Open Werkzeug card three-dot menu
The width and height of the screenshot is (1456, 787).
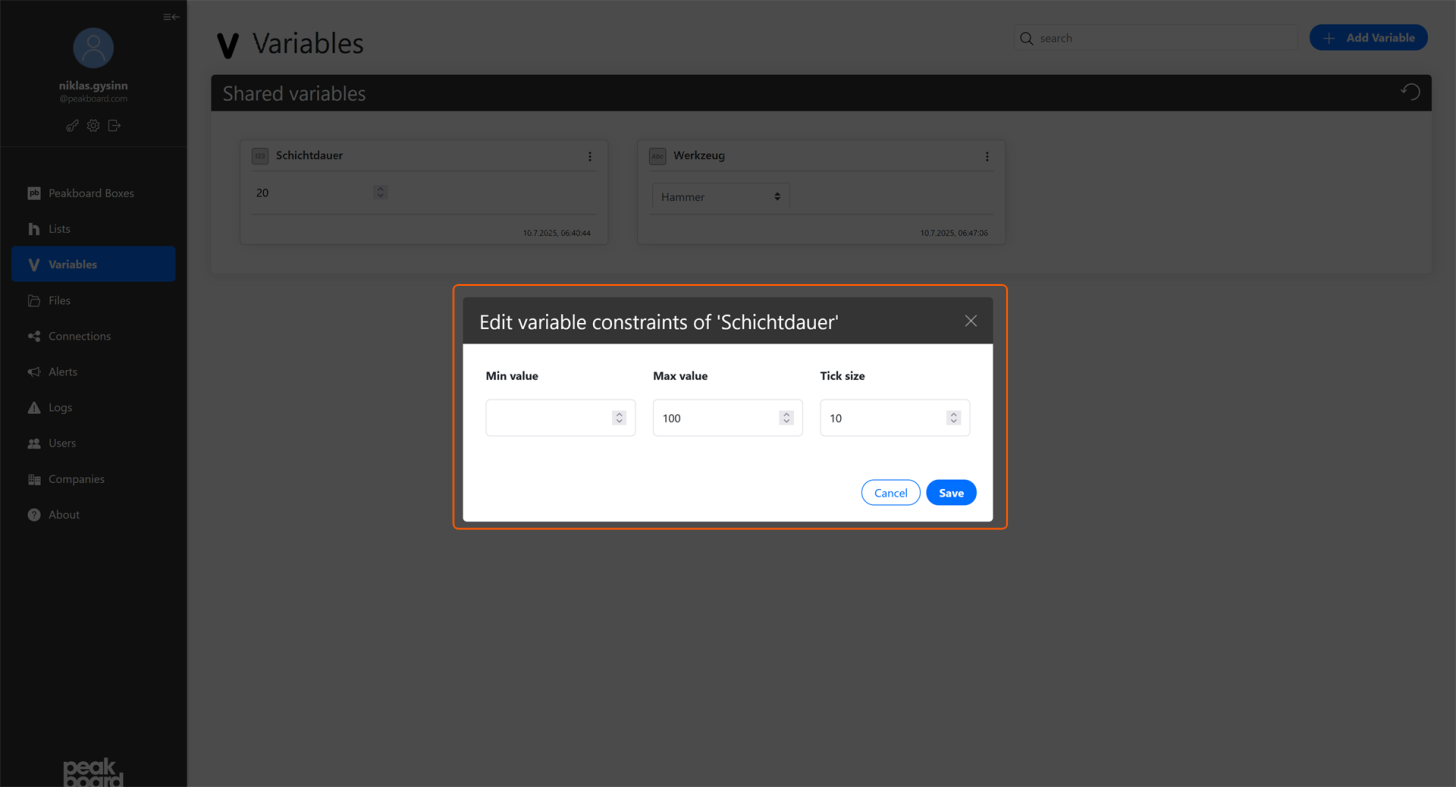tap(987, 157)
